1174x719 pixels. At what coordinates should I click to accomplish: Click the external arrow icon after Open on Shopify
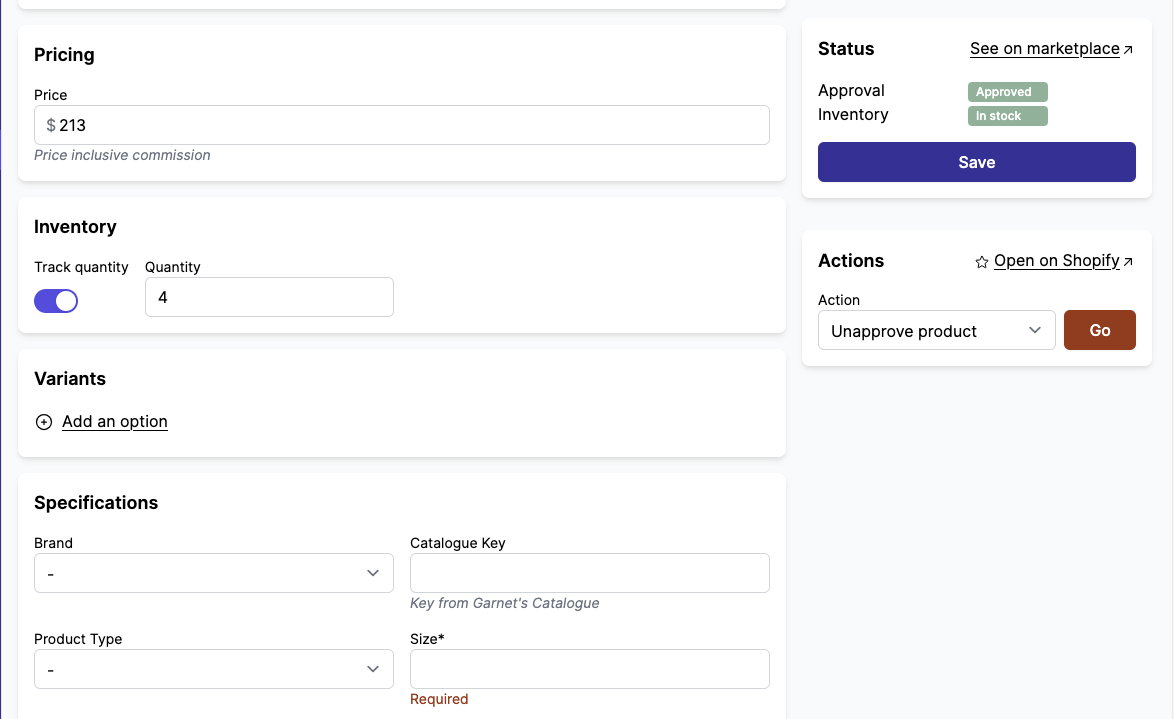coord(1128,262)
